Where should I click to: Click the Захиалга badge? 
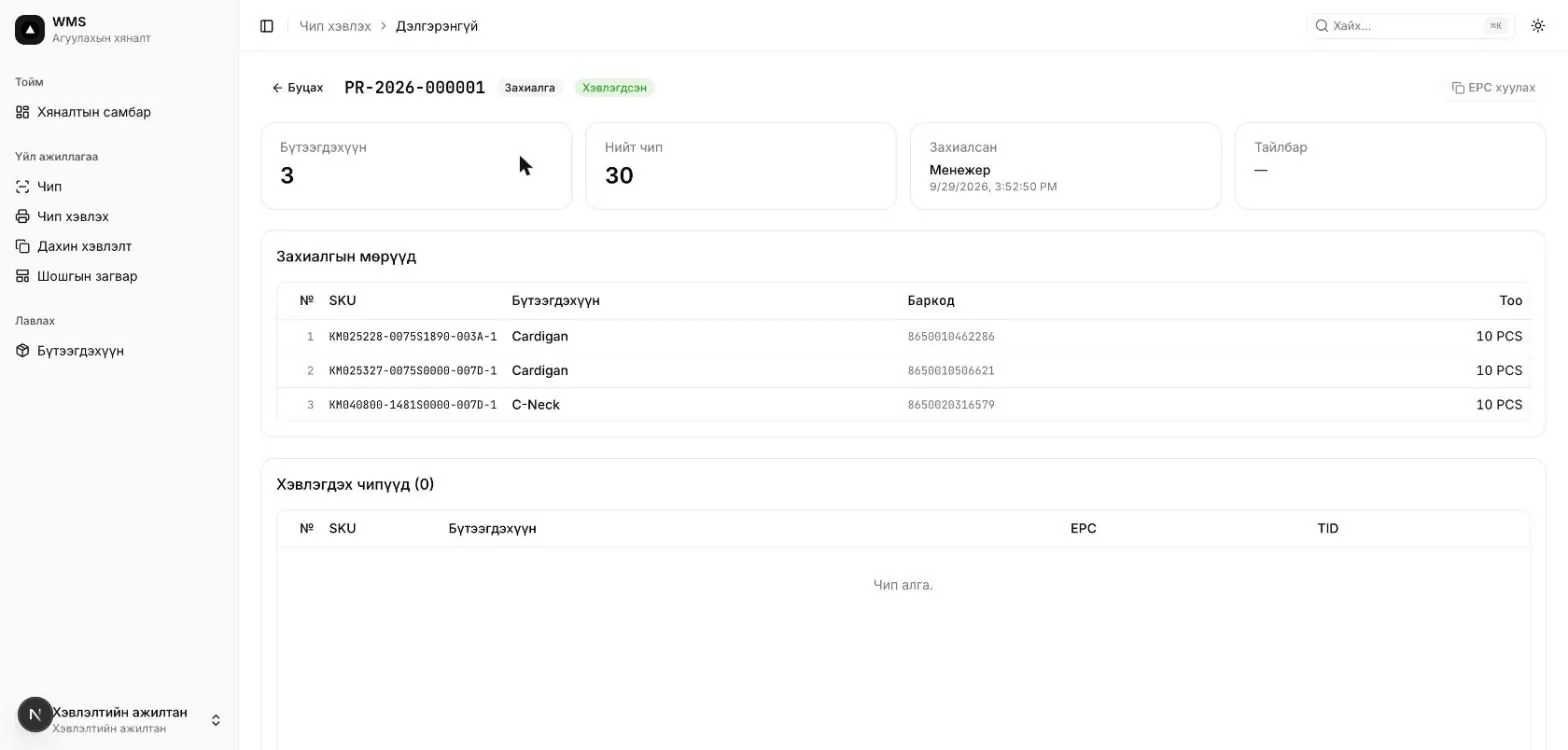point(530,88)
